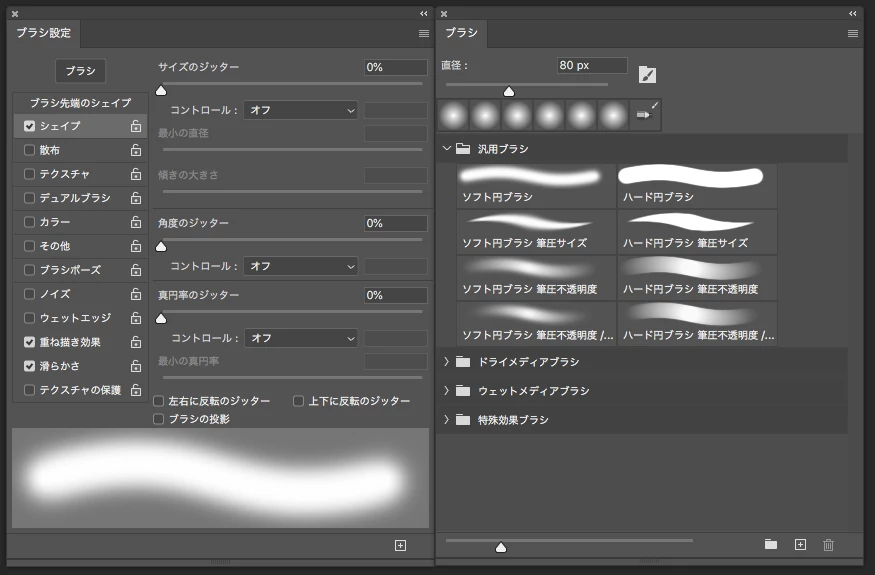This screenshot has width=875, height=575.
Task: Enable the テクスチャ checkbox
Action: coord(30,174)
